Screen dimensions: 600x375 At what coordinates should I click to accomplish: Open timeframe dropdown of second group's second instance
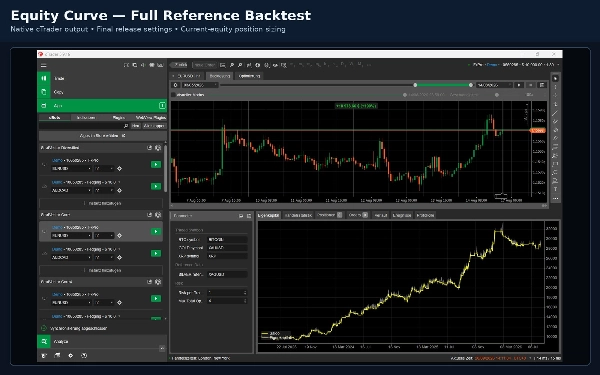coord(104,257)
